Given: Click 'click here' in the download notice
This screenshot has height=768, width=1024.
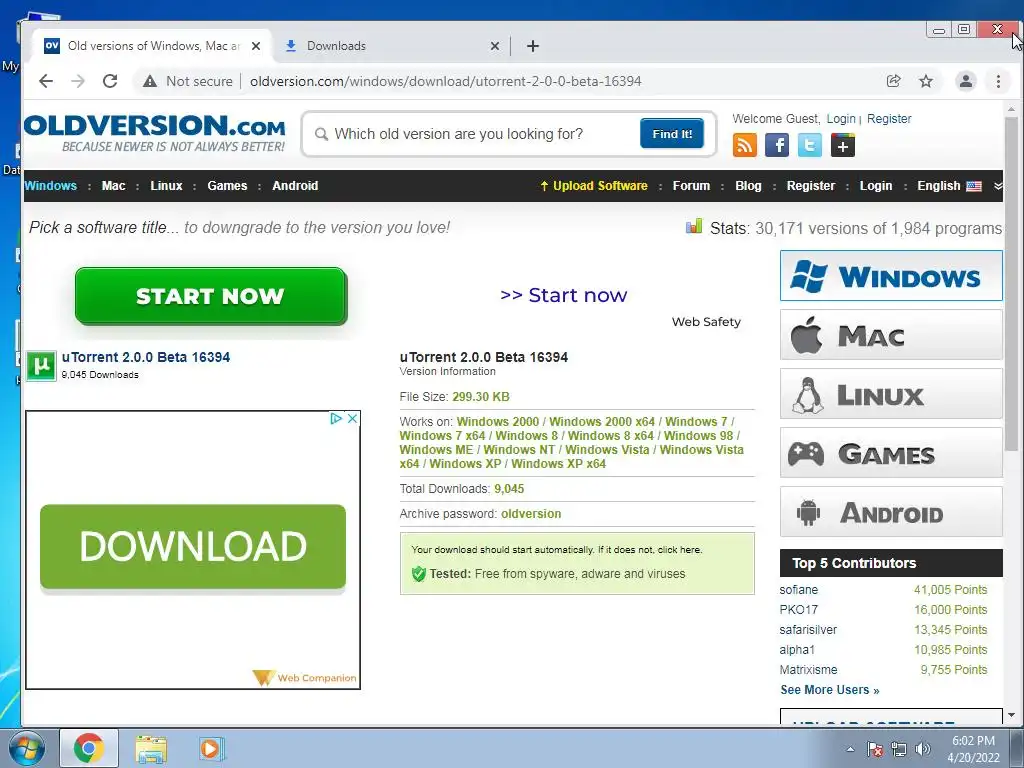Looking at the screenshot, I should coord(679,550).
